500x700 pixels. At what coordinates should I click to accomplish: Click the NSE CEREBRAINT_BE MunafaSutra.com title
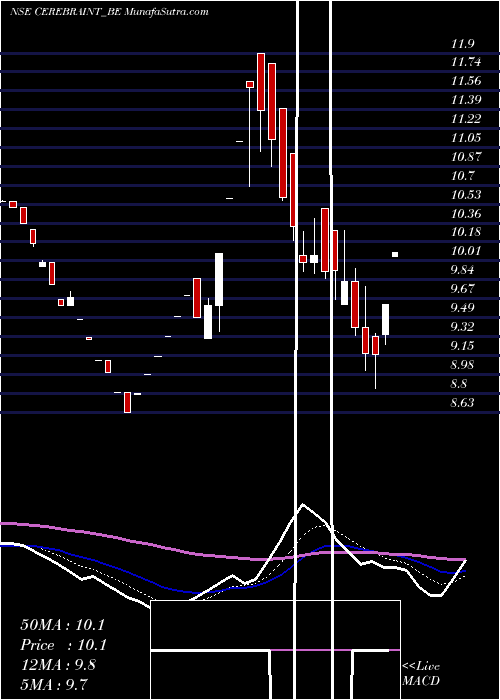[109, 12]
